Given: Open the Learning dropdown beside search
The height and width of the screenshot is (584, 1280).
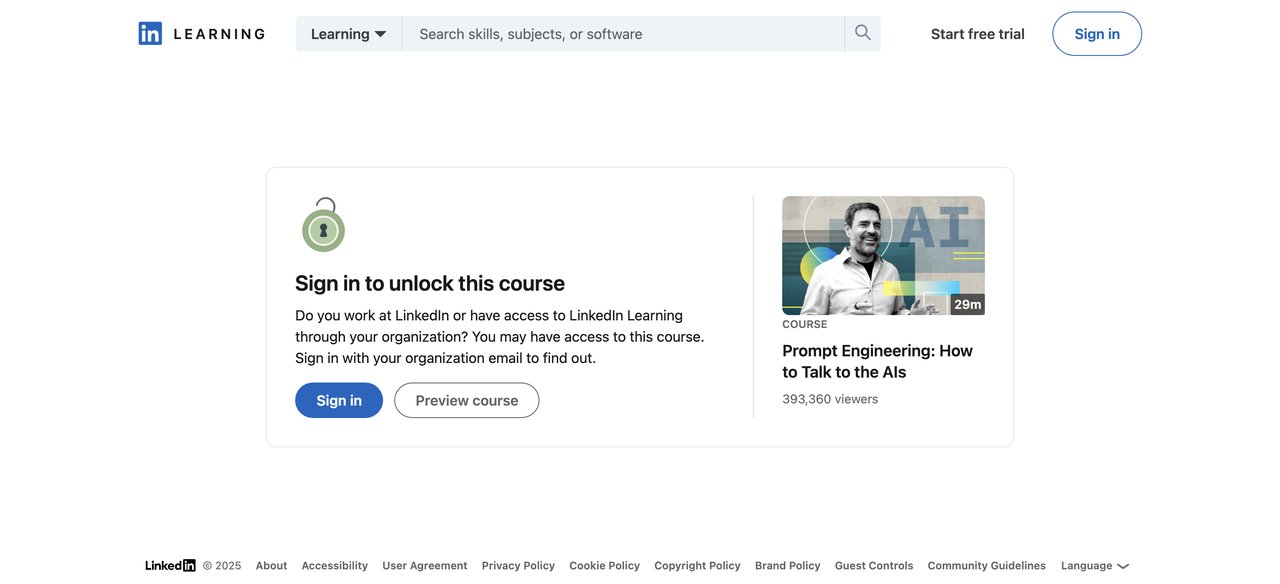Looking at the screenshot, I should 349,34.
